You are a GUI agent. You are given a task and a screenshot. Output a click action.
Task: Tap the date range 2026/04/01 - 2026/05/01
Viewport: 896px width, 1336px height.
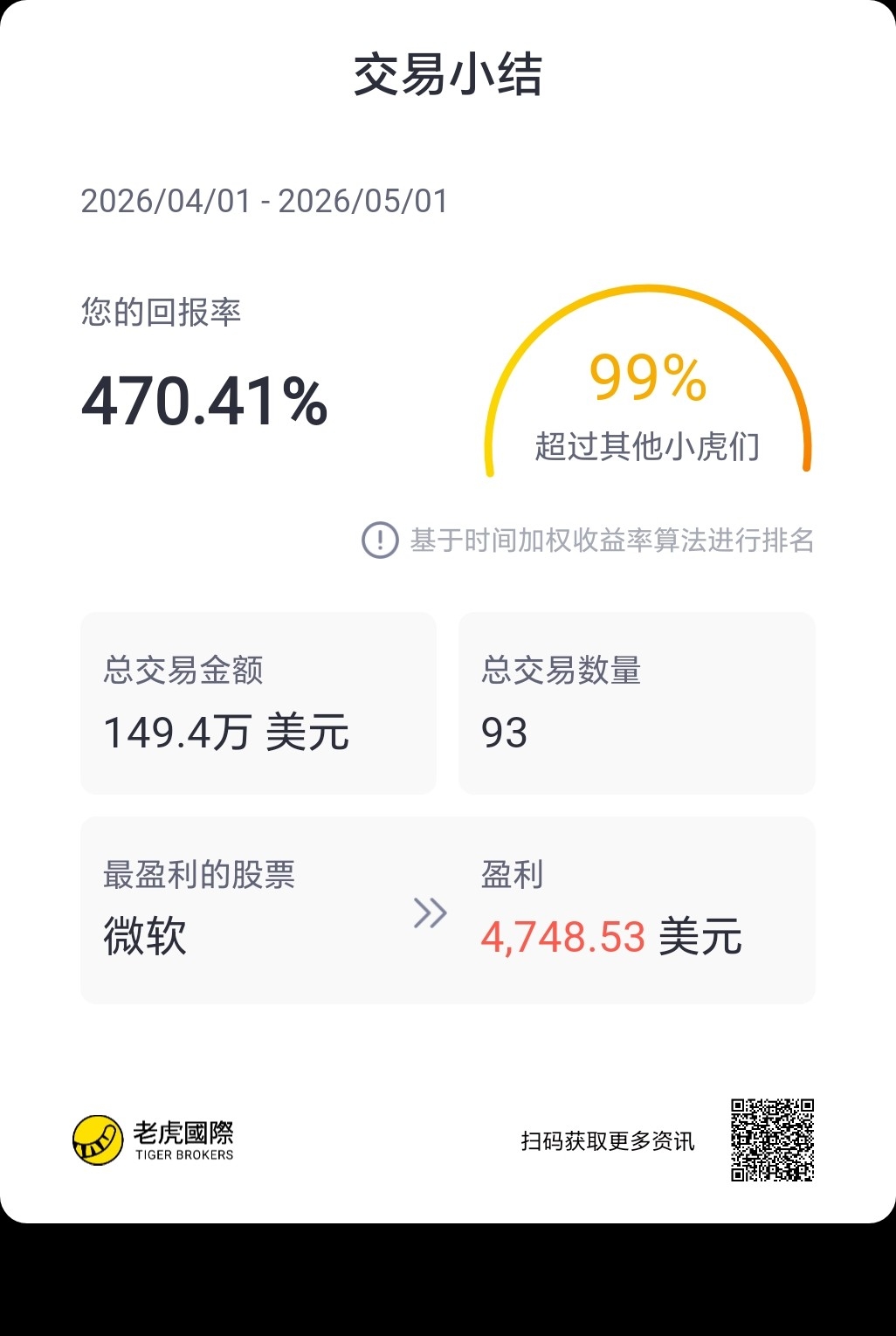click(x=265, y=201)
